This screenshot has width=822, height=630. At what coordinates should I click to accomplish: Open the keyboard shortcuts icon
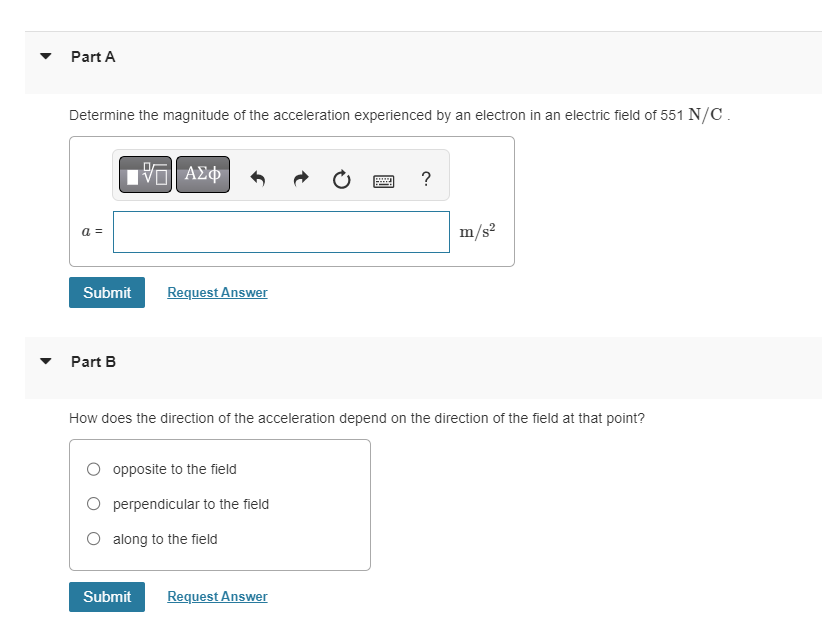click(384, 181)
